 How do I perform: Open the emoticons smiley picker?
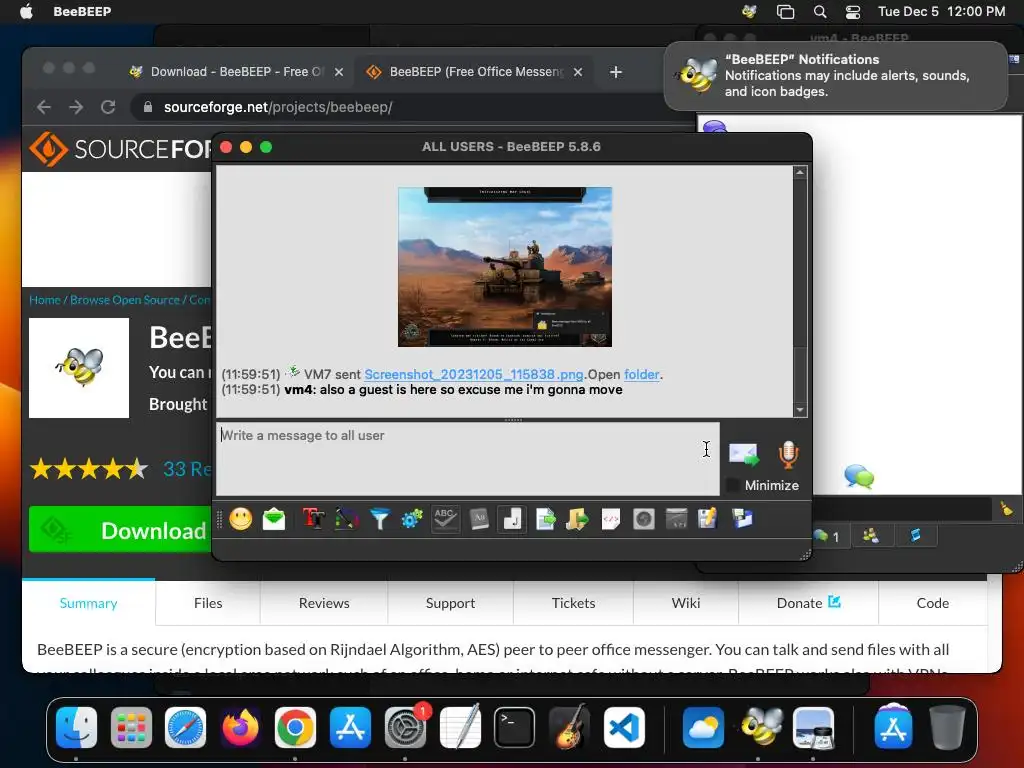pyautogui.click(x=240, y=519)
